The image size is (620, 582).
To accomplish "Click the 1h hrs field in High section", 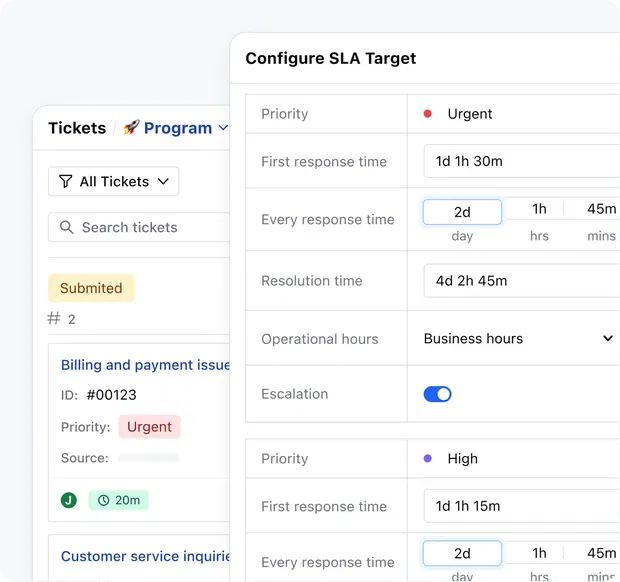I will 539,553.
